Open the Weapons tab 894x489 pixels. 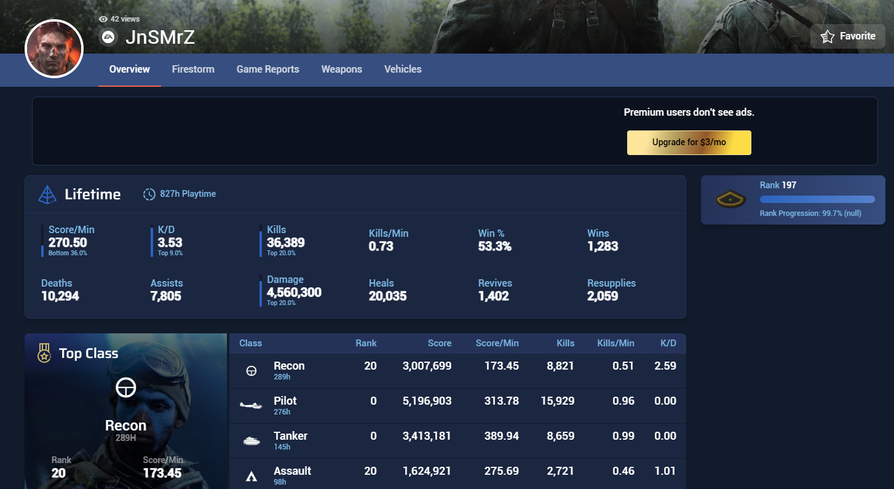pos(341,70)
